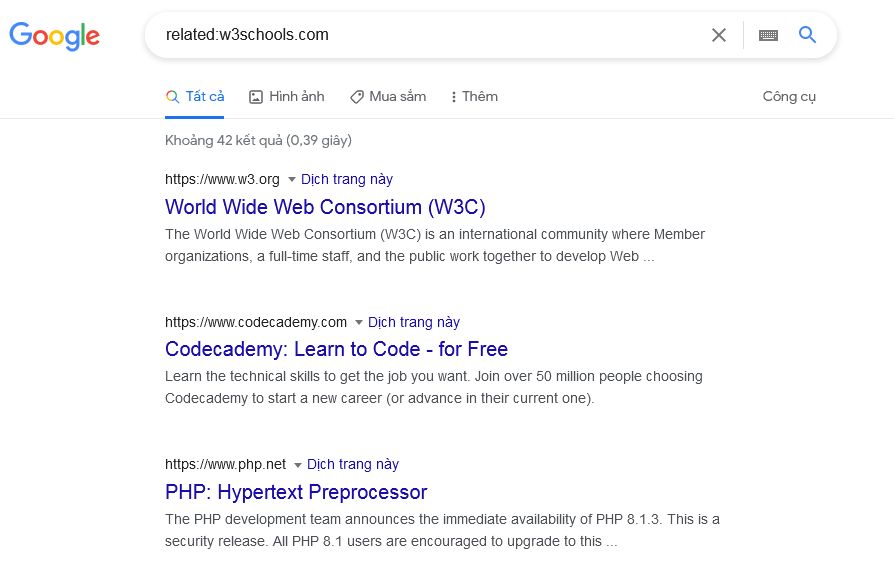Click the blue magnifier search icon
The width and height of the screenshot is (894, 565).
click(x=807, y=35)
